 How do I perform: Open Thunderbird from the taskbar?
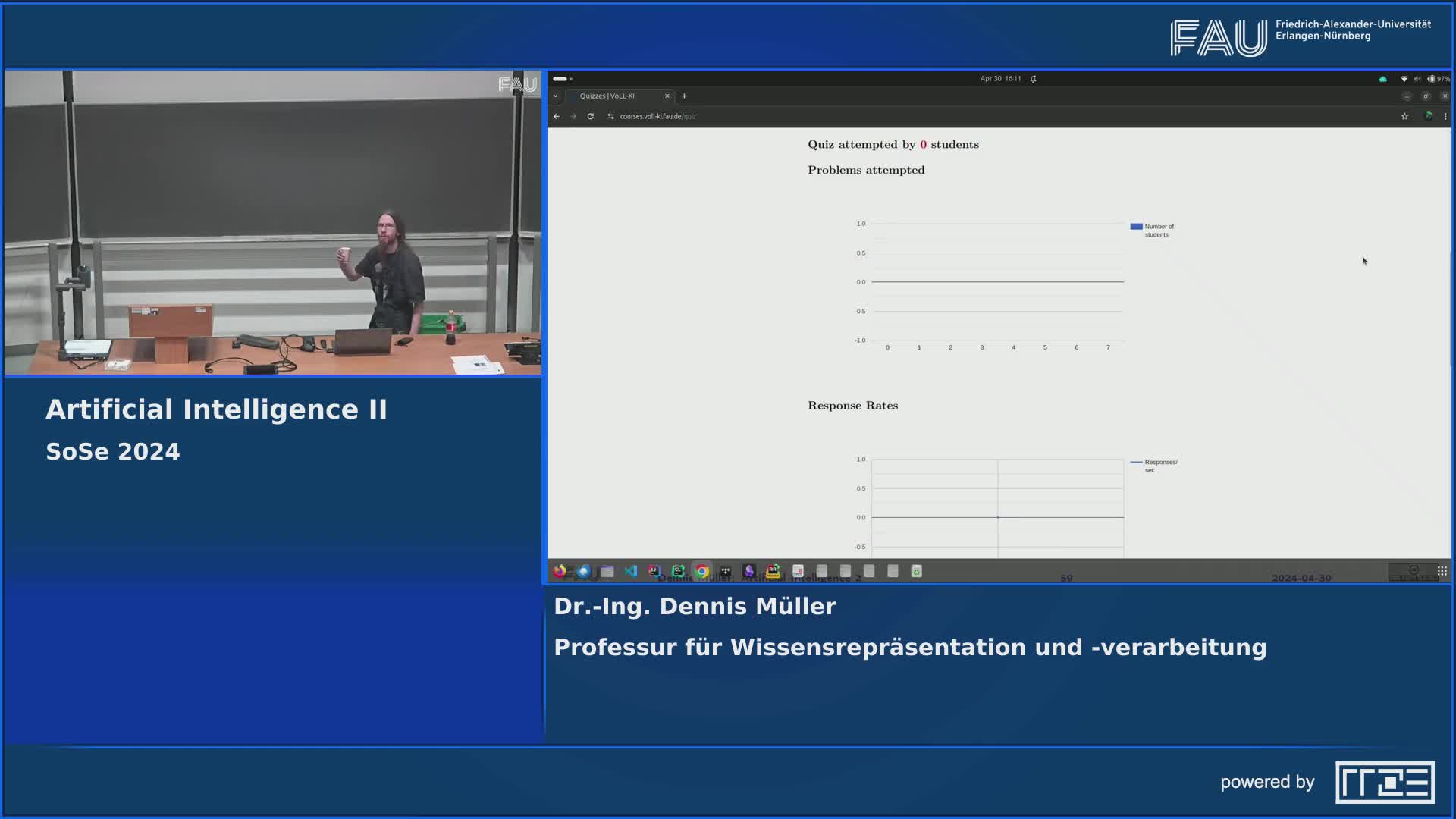tap(583, 571)
